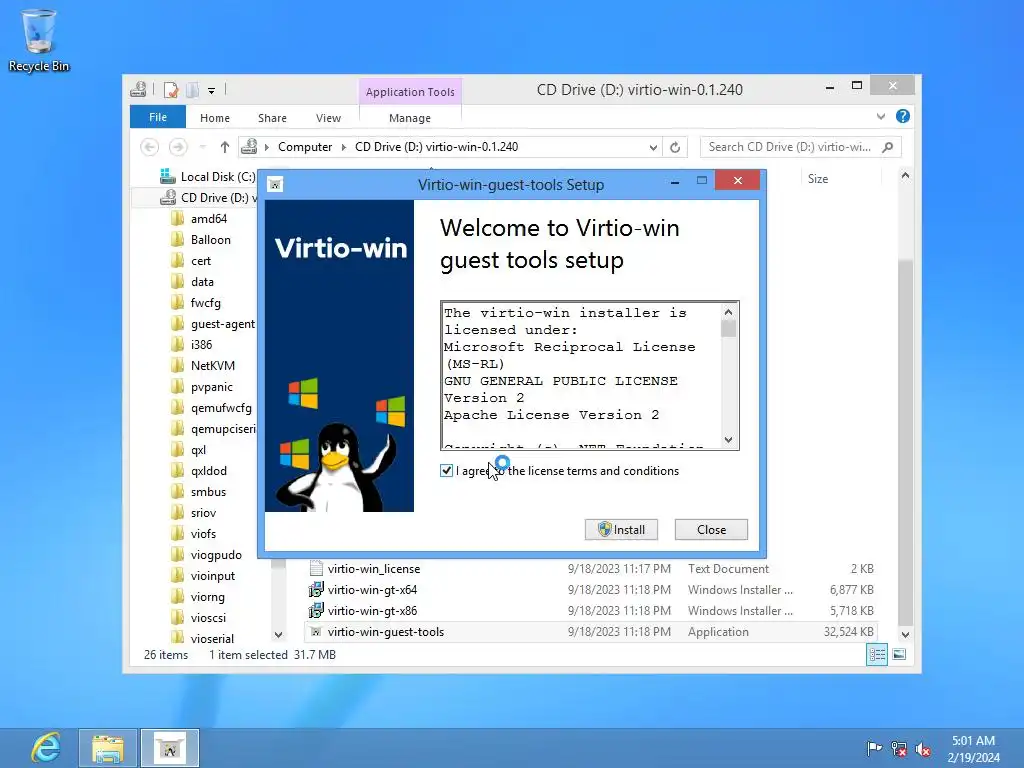Open the viogpudo folder in tree
The height and width of the screenshot is (768, 1024).
216,555
